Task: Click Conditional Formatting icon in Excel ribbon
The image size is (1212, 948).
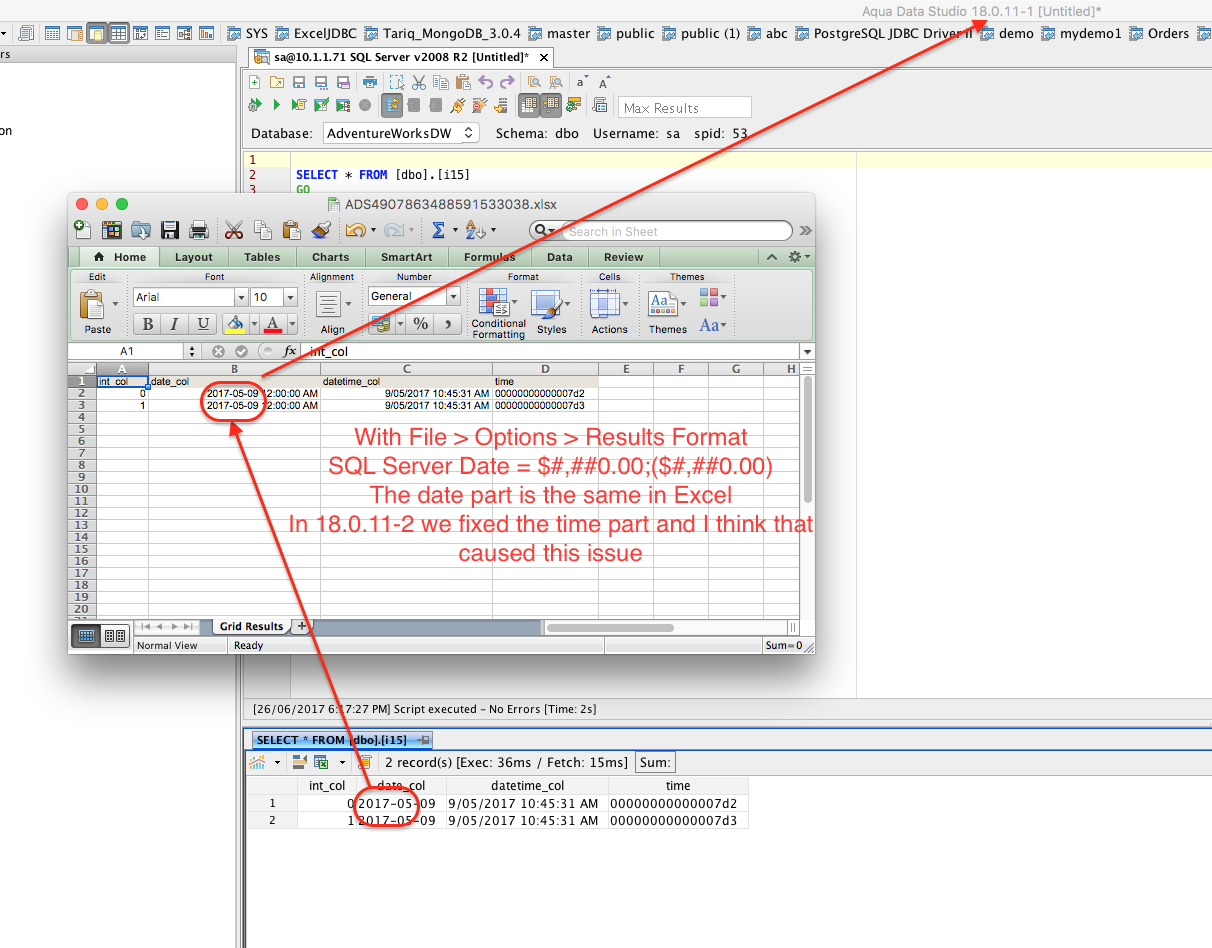Action: pos(494,301)
